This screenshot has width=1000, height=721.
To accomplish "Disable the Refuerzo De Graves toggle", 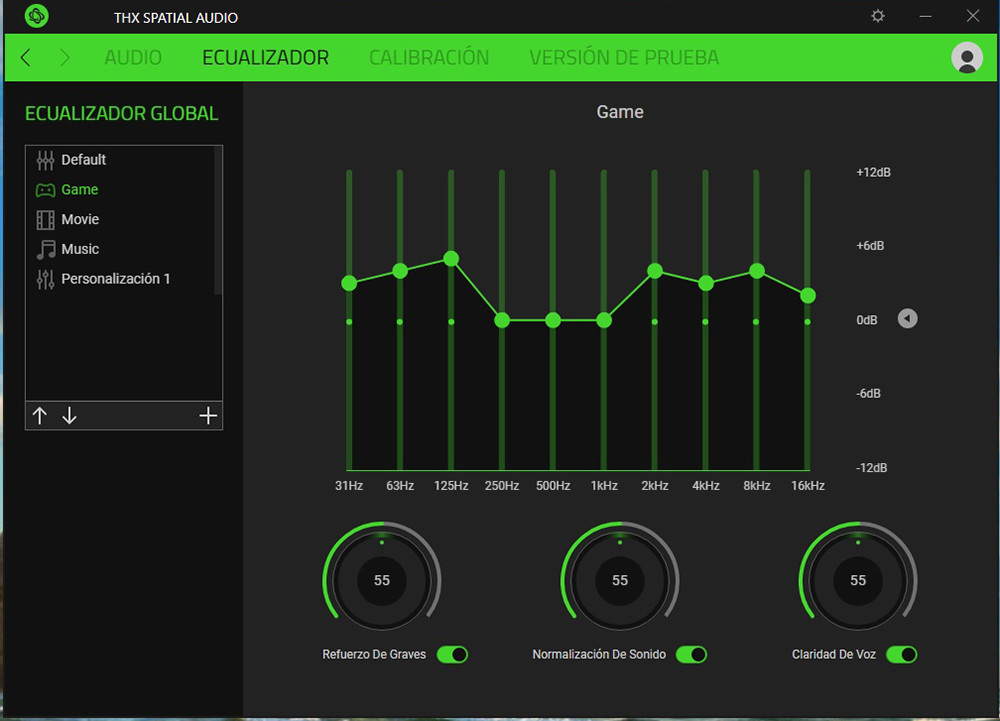I will tap(452, 654).
